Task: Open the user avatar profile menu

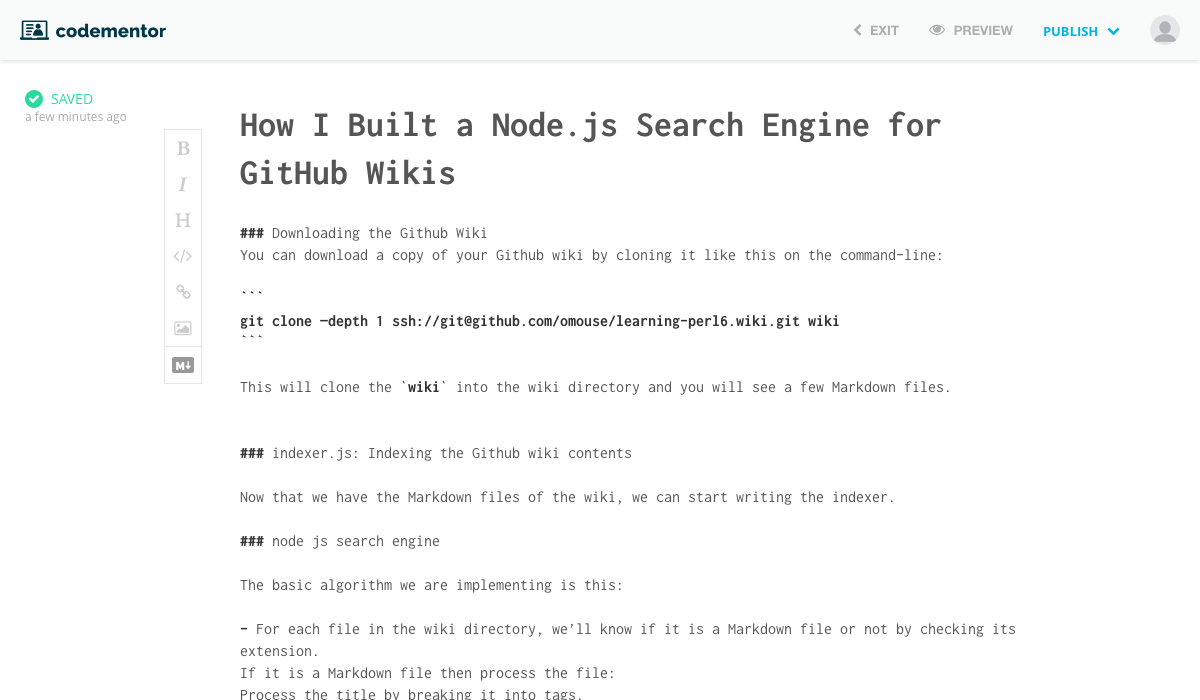Action: [1165, 30]
